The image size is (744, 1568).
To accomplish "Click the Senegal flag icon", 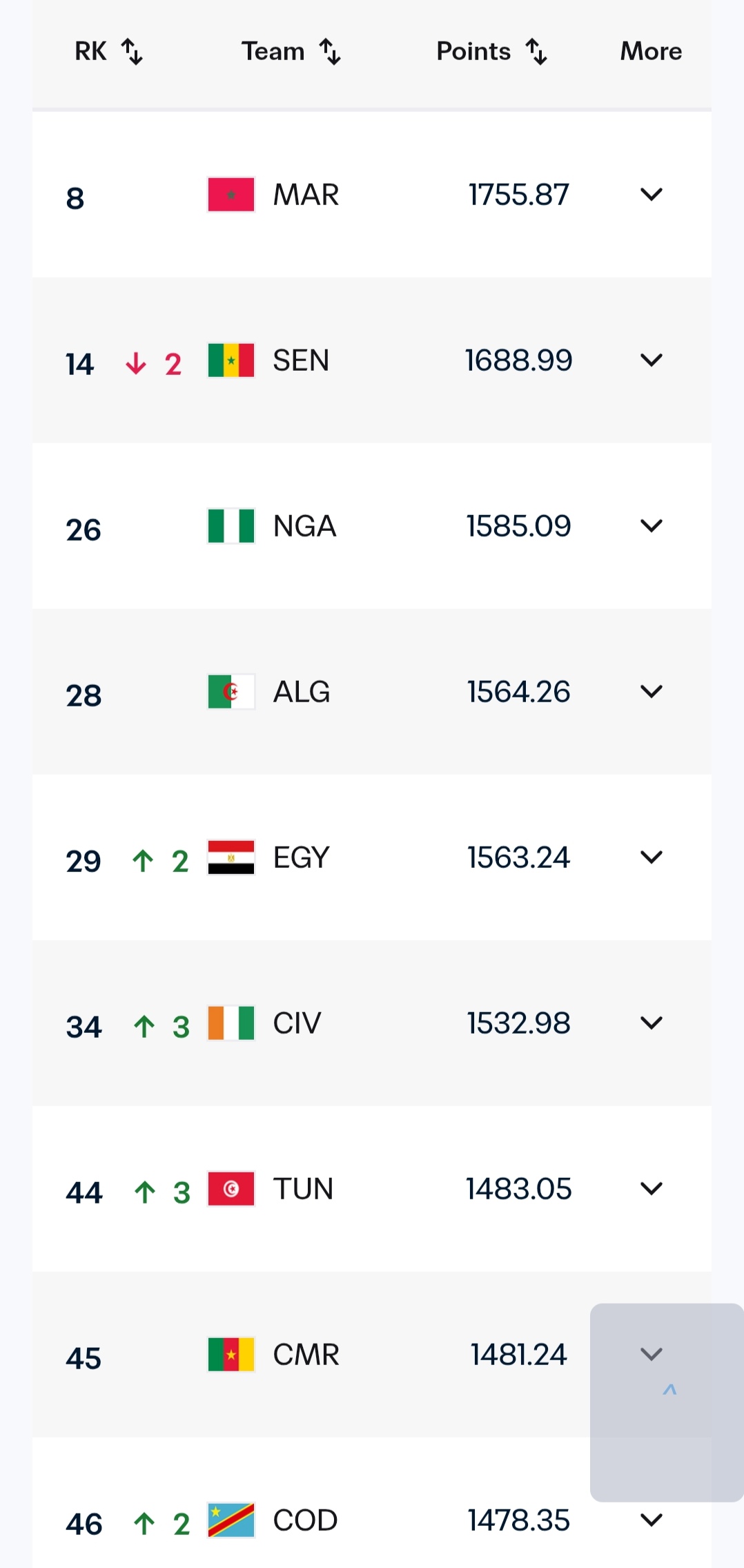I will coord(231,360).
